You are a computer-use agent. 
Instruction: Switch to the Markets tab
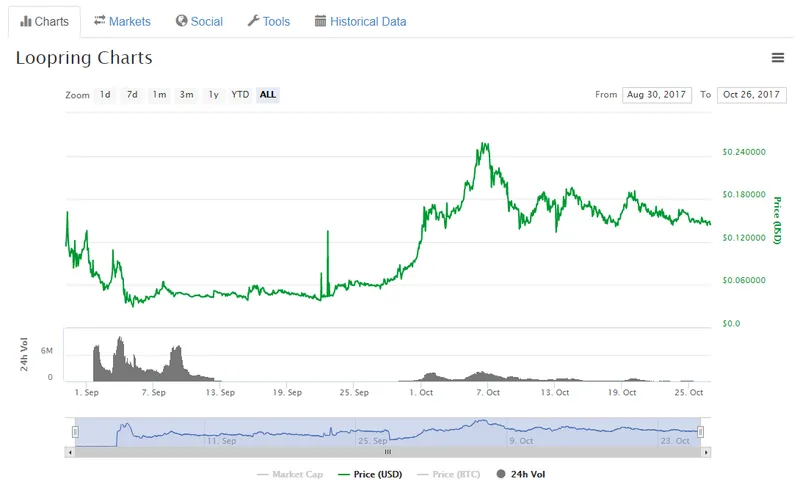pos(122,21)
